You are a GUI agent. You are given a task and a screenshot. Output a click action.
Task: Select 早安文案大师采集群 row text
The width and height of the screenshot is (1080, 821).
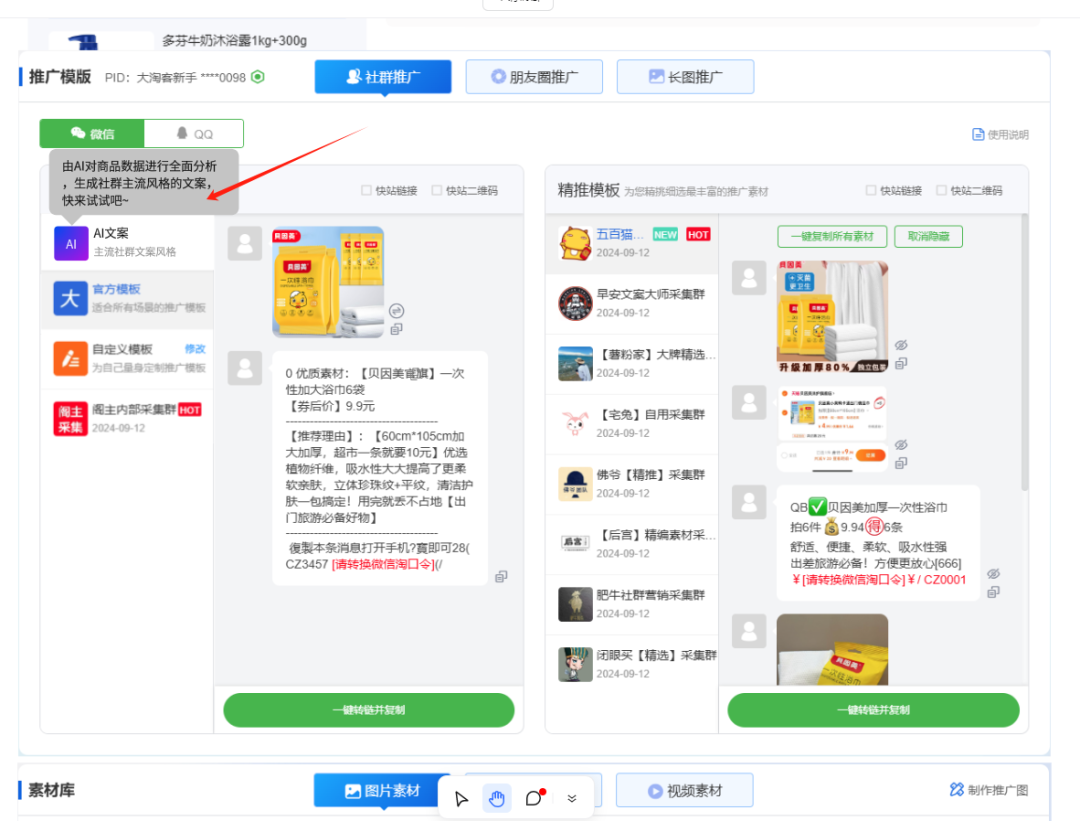(x=650, y=294)
